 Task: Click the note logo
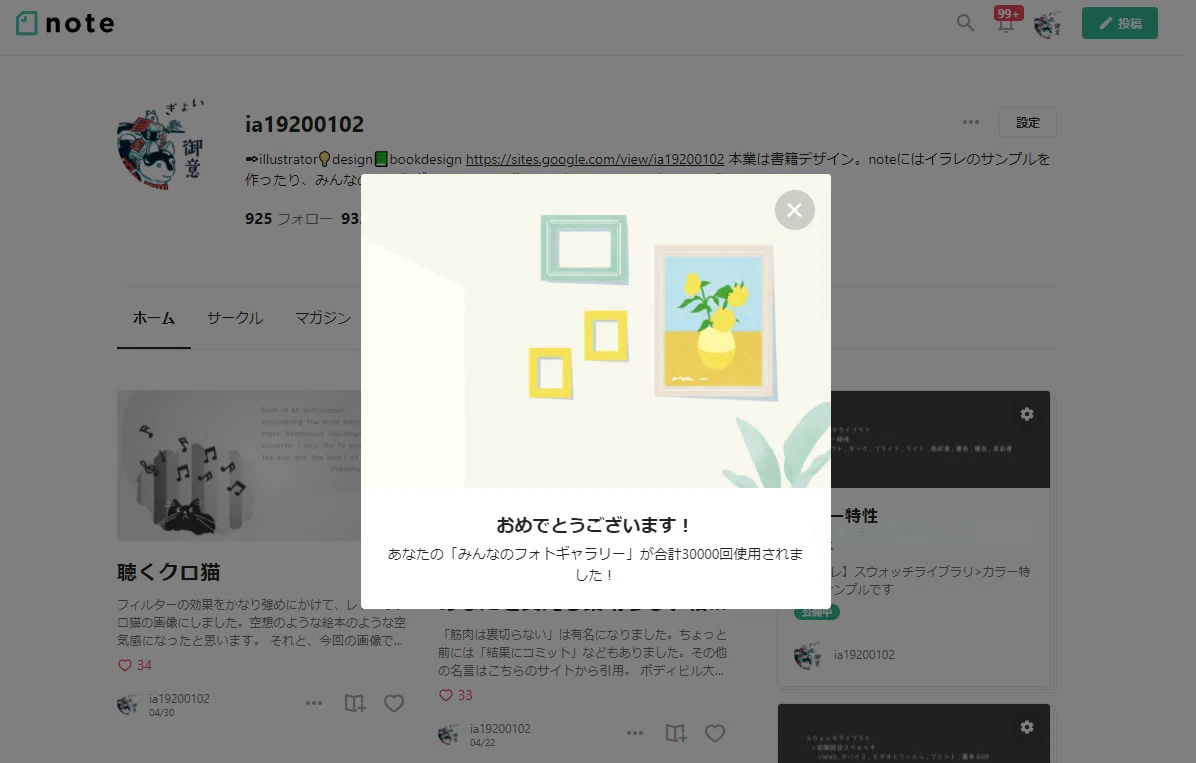pos(66,24)
